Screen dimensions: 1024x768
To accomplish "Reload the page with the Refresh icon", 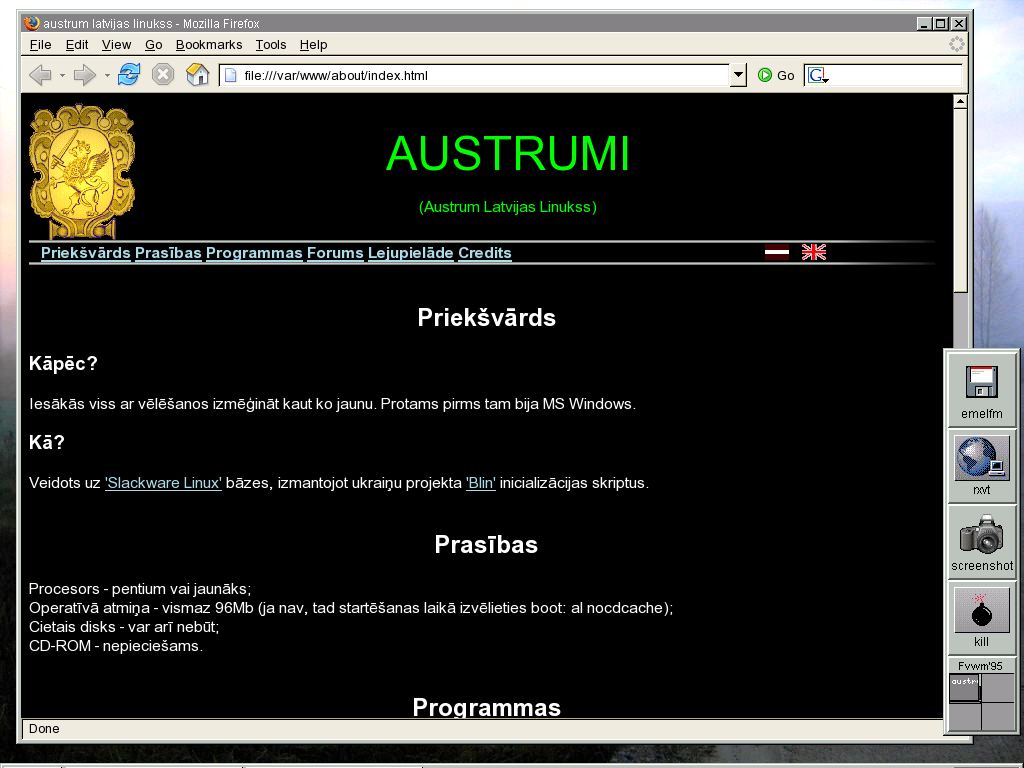I will (129, 74).
